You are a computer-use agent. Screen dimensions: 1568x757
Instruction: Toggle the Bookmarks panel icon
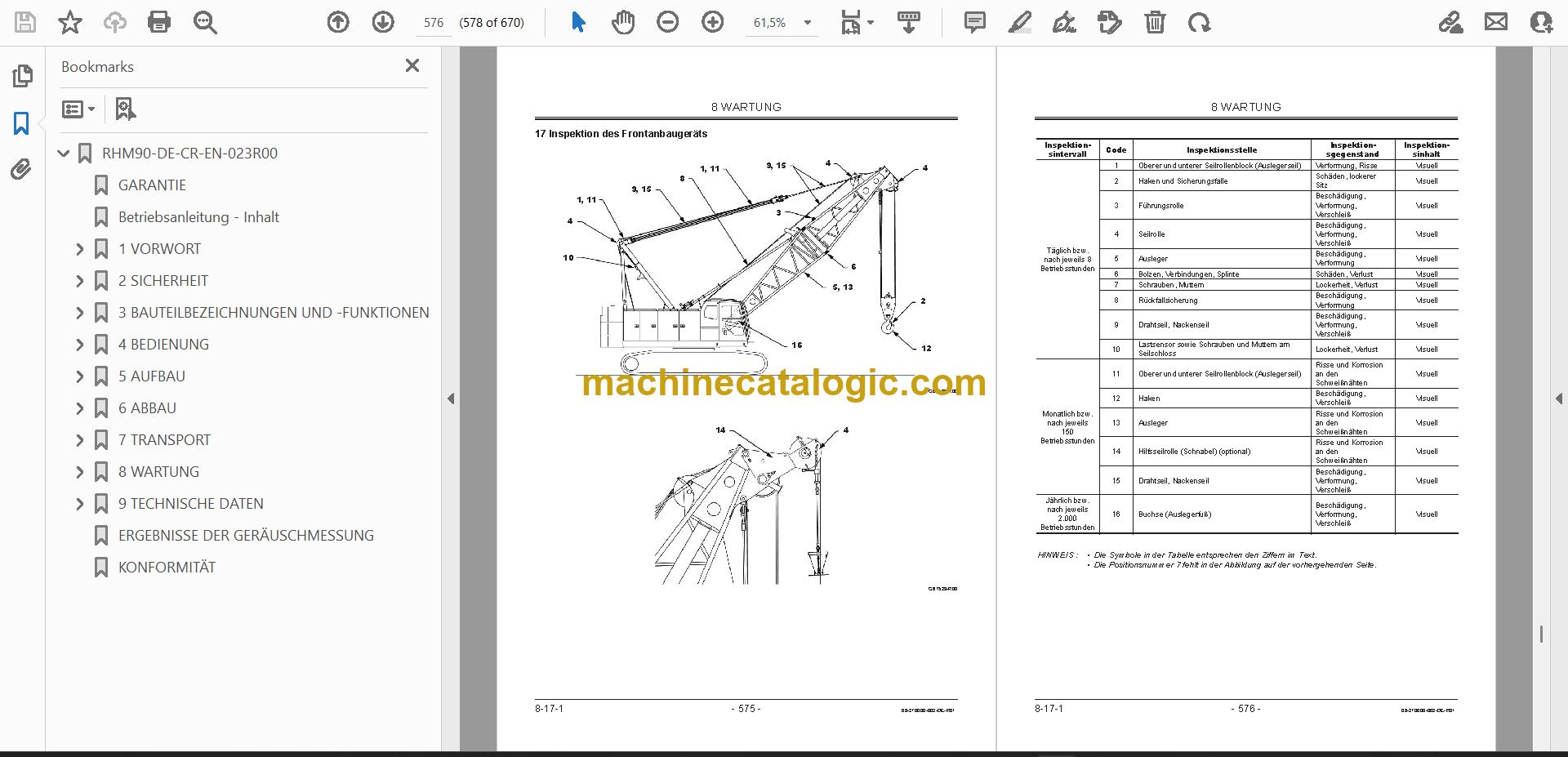pyautogui.click(x=22, y=123)
